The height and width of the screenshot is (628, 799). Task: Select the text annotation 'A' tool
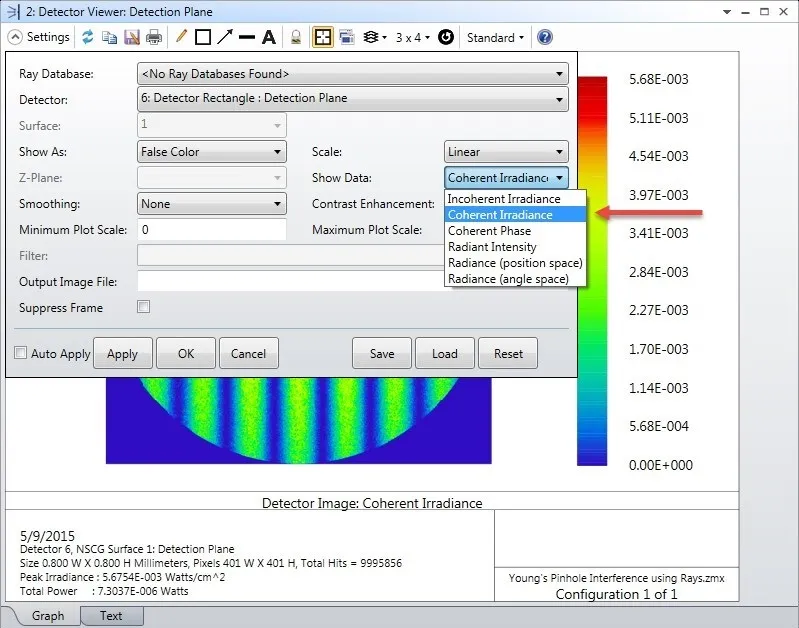(x=268, y=37)
